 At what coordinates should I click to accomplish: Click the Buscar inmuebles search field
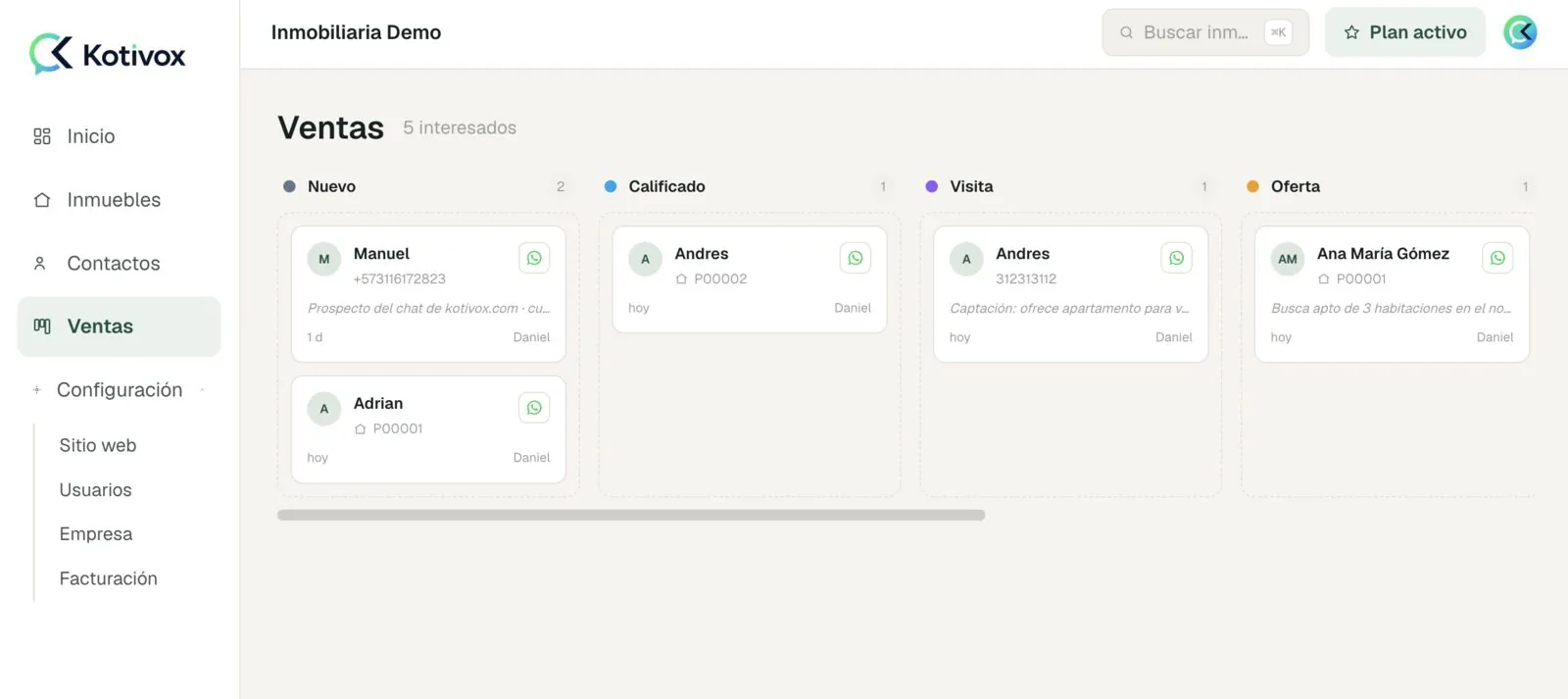tap(1205, 32)
